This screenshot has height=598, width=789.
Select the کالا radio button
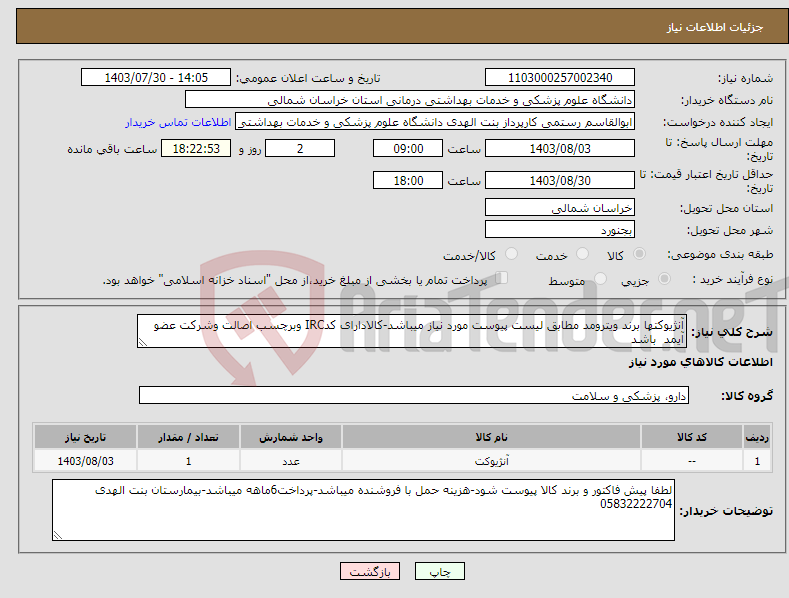pyautogui.click(x=640, y=254)
